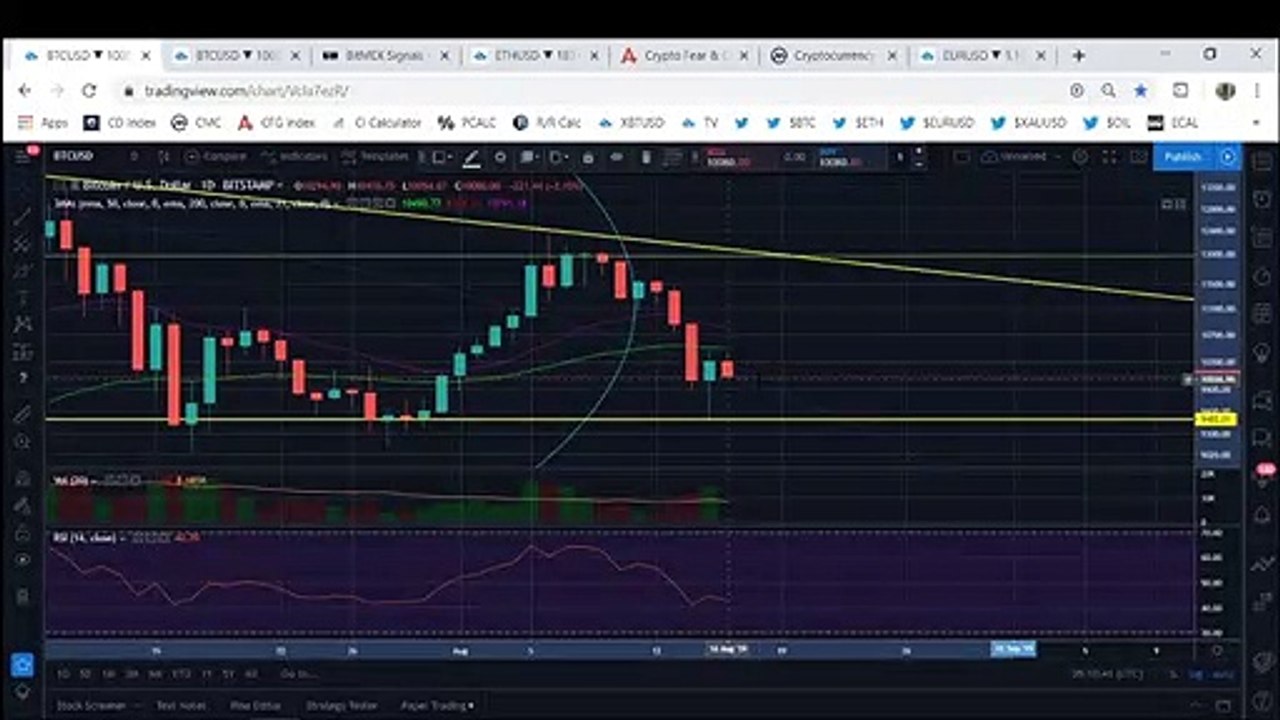Open the Paper Trading tab
Image resolution: width=1280 pixels, height=720 pixels.
[438, 705]
